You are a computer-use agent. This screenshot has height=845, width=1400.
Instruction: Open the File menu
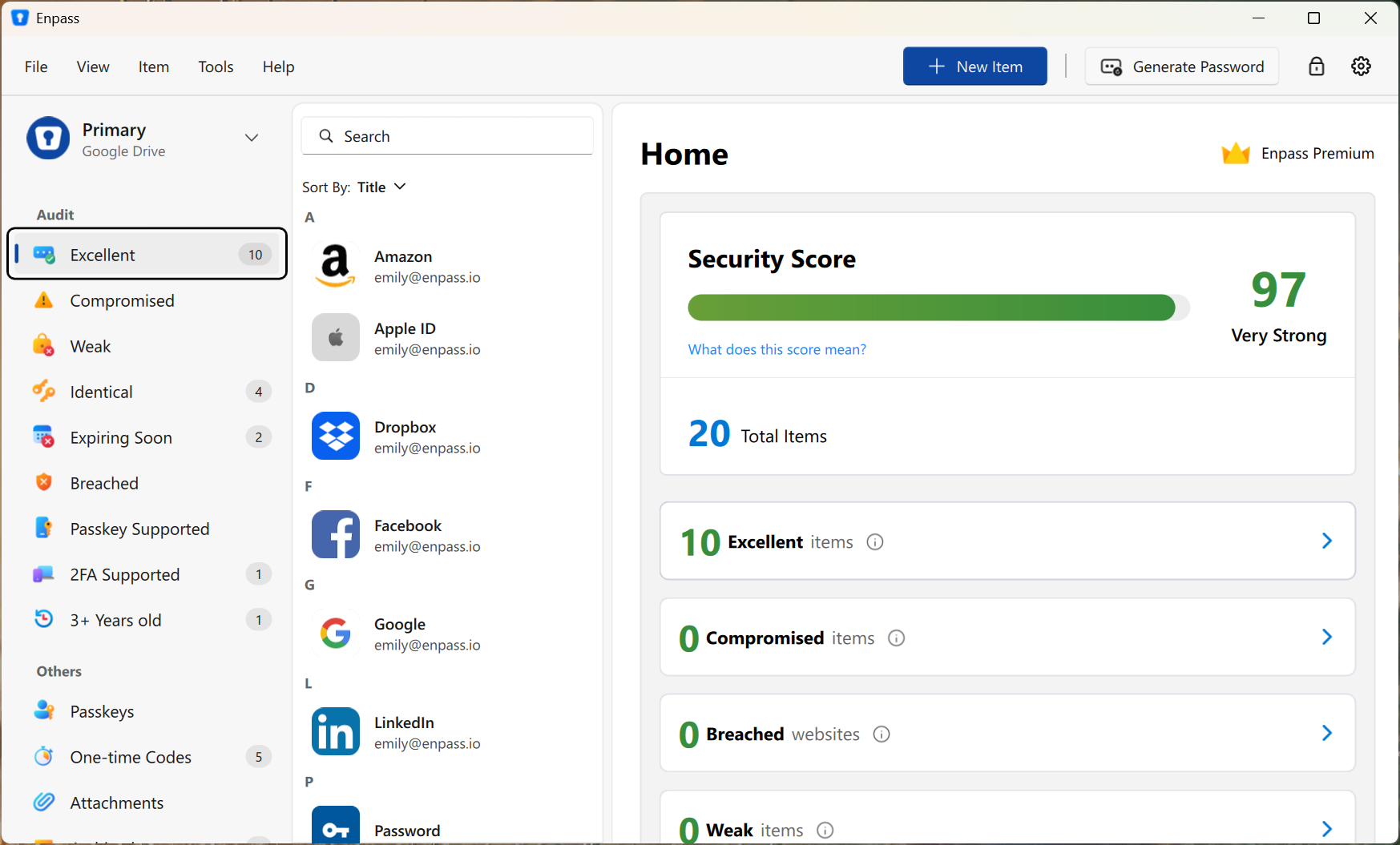click(x=36, y=67)
